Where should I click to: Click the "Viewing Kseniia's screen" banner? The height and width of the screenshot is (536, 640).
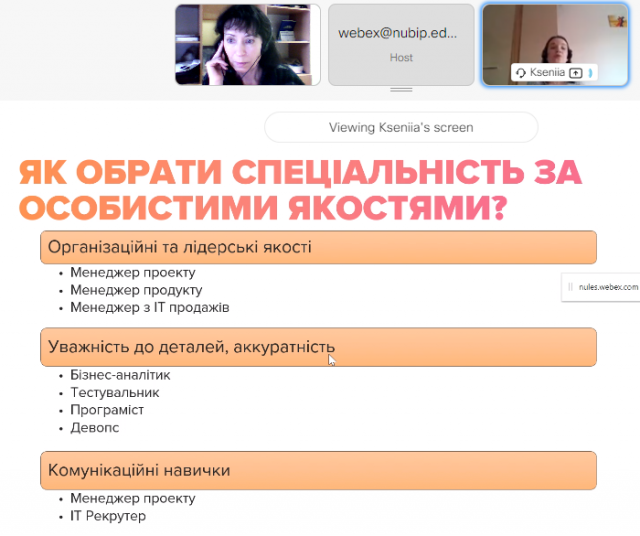coord(401,127)
